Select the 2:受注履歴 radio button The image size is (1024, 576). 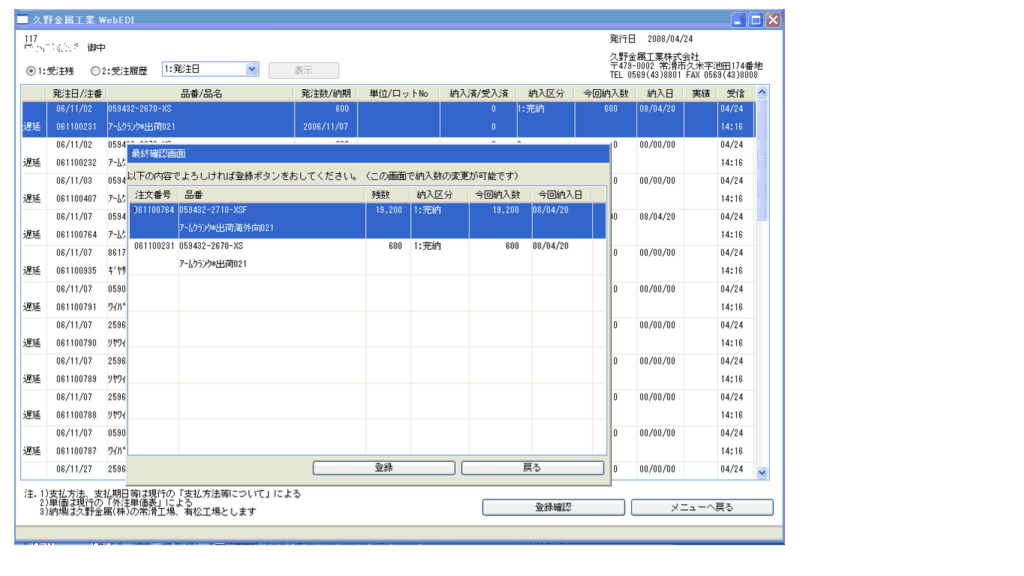click(96, 71)
